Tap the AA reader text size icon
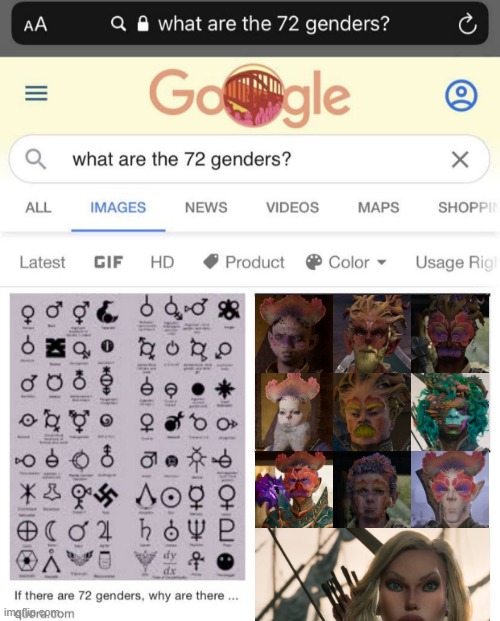Image resolution: width=500 pixels, height=621 pixels. (35, 25)
